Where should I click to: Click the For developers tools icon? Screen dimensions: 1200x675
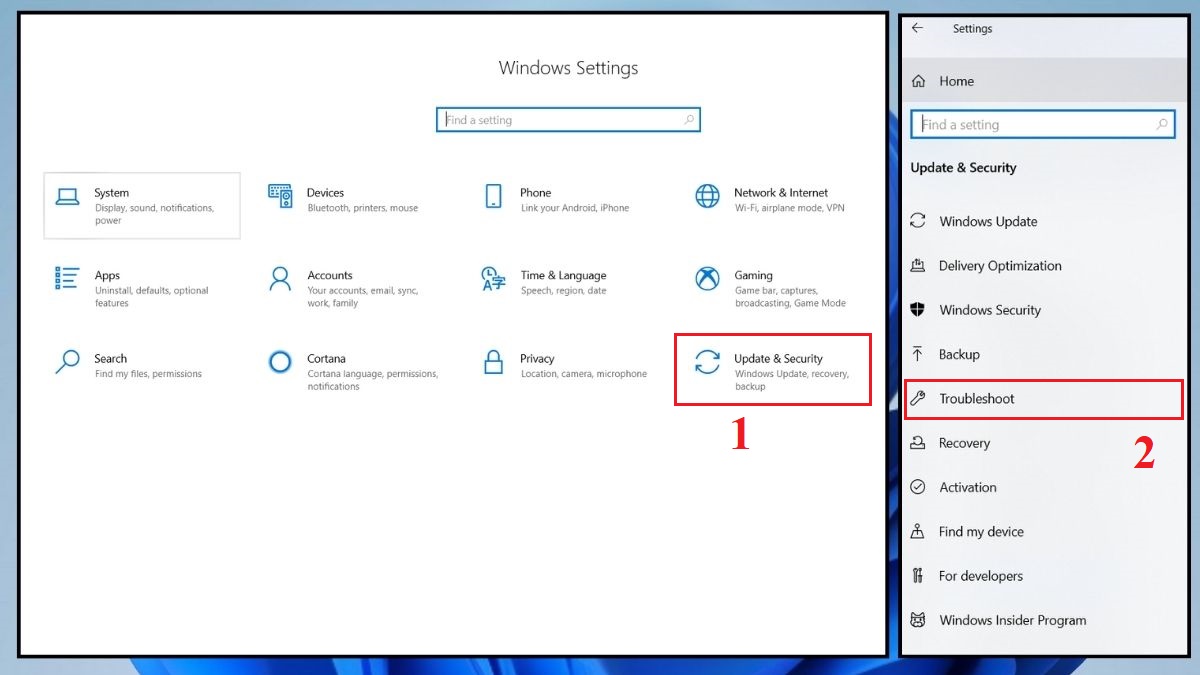[x=918, y=576]
